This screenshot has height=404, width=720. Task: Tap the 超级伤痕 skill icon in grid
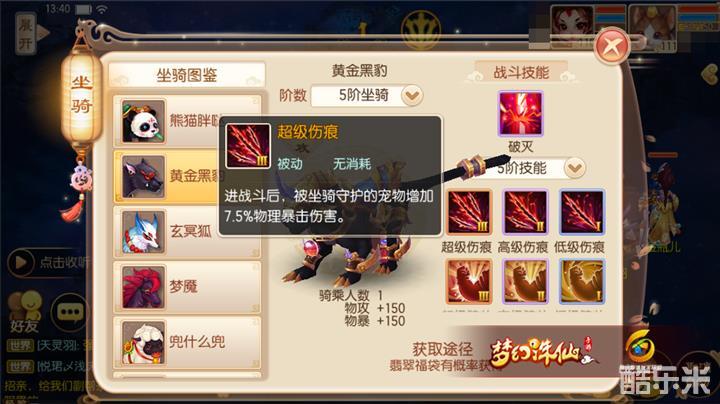(468, 212)
